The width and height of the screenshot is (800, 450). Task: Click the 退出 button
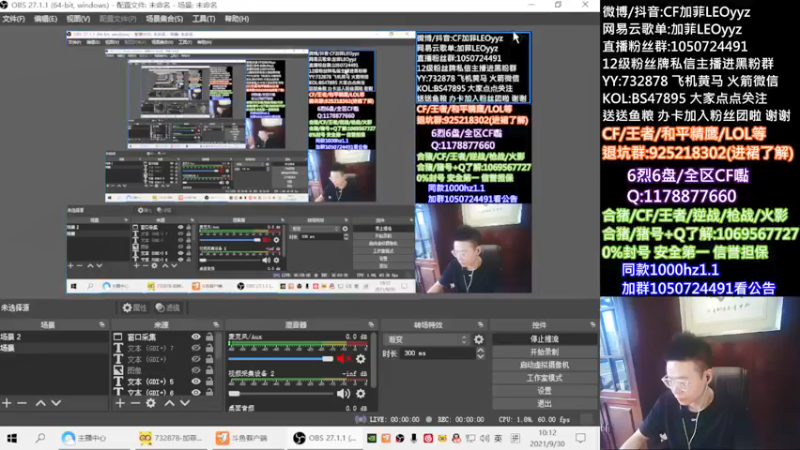(x=544, y=404)
